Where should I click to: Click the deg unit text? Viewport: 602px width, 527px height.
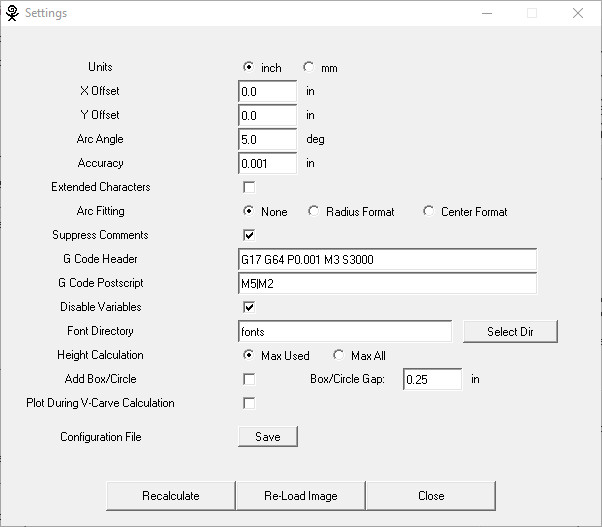315,139
